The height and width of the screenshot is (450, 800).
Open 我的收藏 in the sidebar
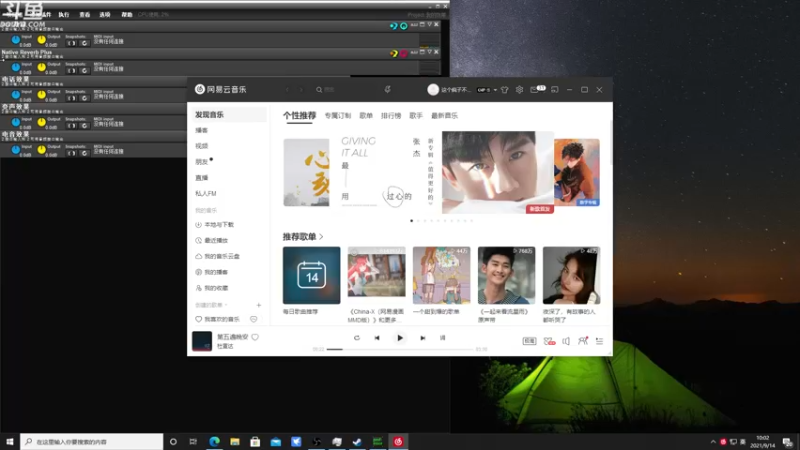[212, 288]
